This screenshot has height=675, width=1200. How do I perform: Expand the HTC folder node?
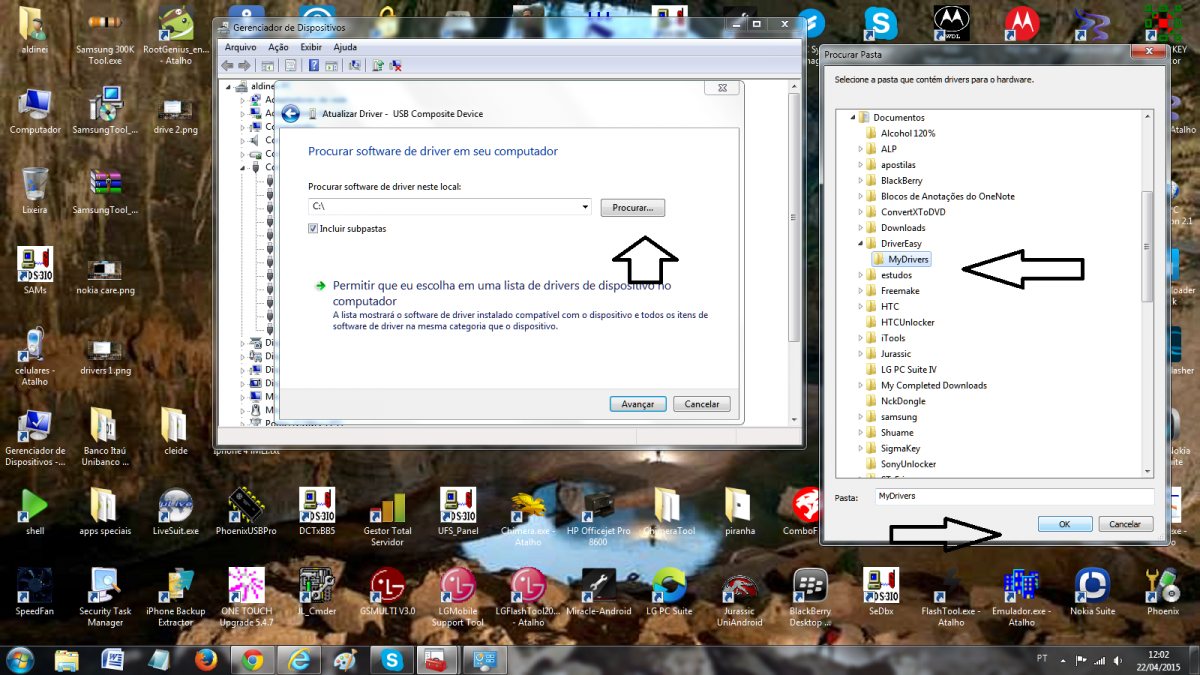coord(860,307)
